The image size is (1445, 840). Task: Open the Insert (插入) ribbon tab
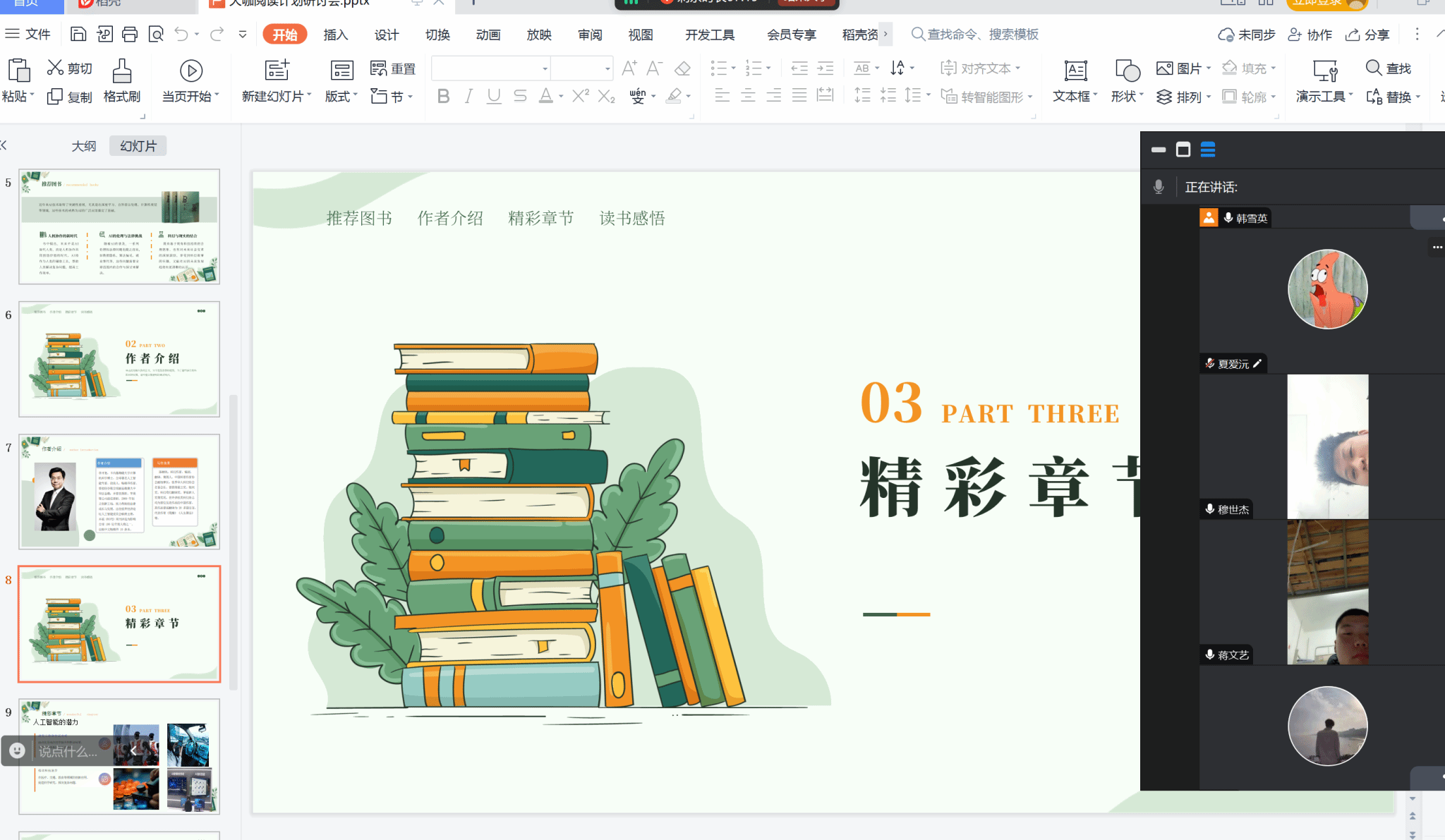335,35
